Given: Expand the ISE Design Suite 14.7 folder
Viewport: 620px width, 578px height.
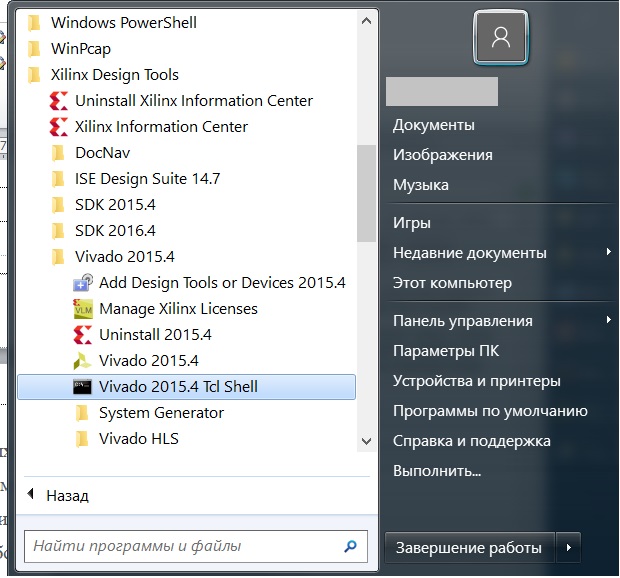Looking at the screenshot, I should point(147,179).
